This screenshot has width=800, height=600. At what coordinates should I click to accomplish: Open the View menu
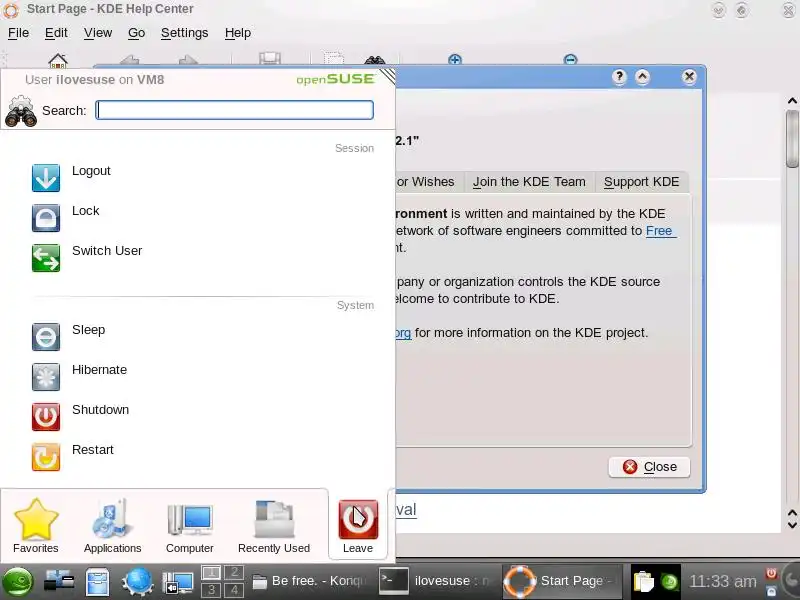pyautogui.click(x=98, y=33)
